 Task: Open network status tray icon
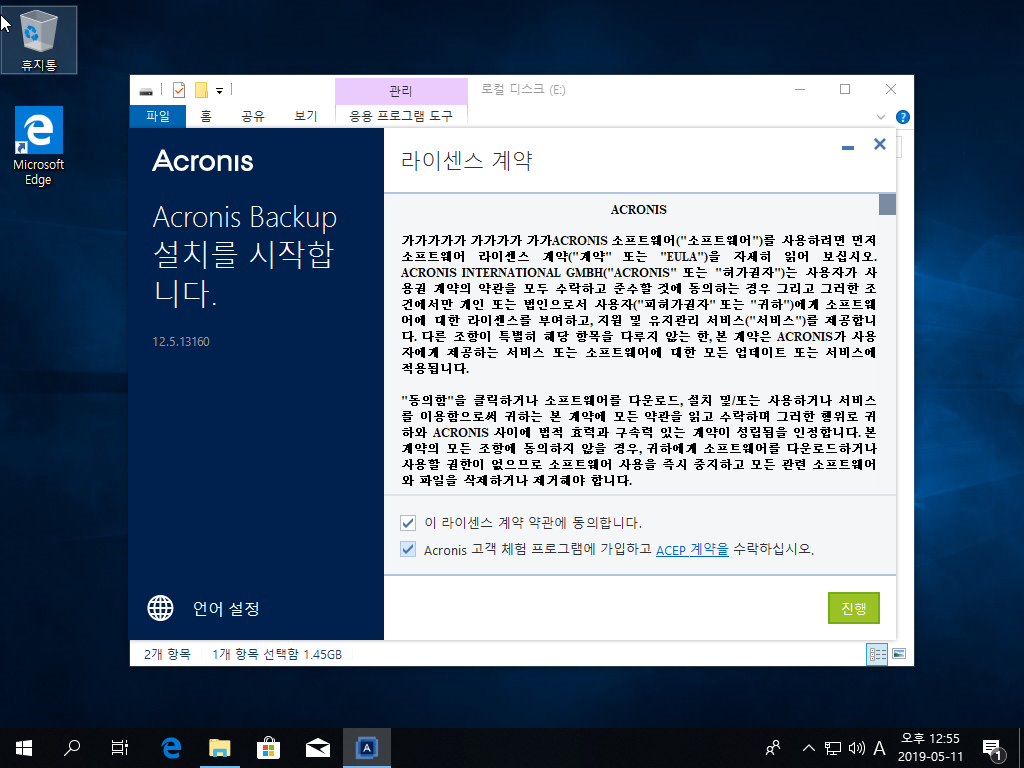click(833, 748)
